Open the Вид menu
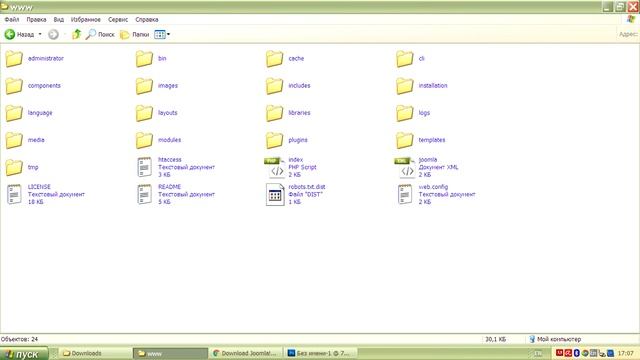Image resolution: width=640 pixels, height=360 pixels. point(59,20)
